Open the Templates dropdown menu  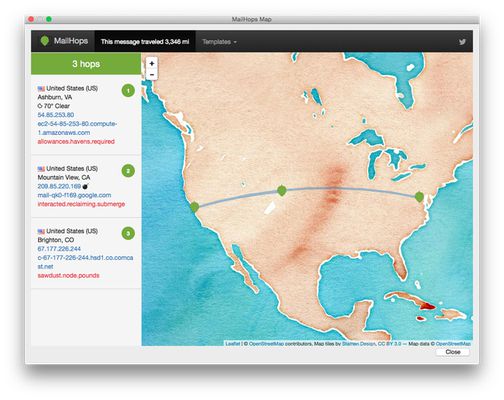click(219, 42)
